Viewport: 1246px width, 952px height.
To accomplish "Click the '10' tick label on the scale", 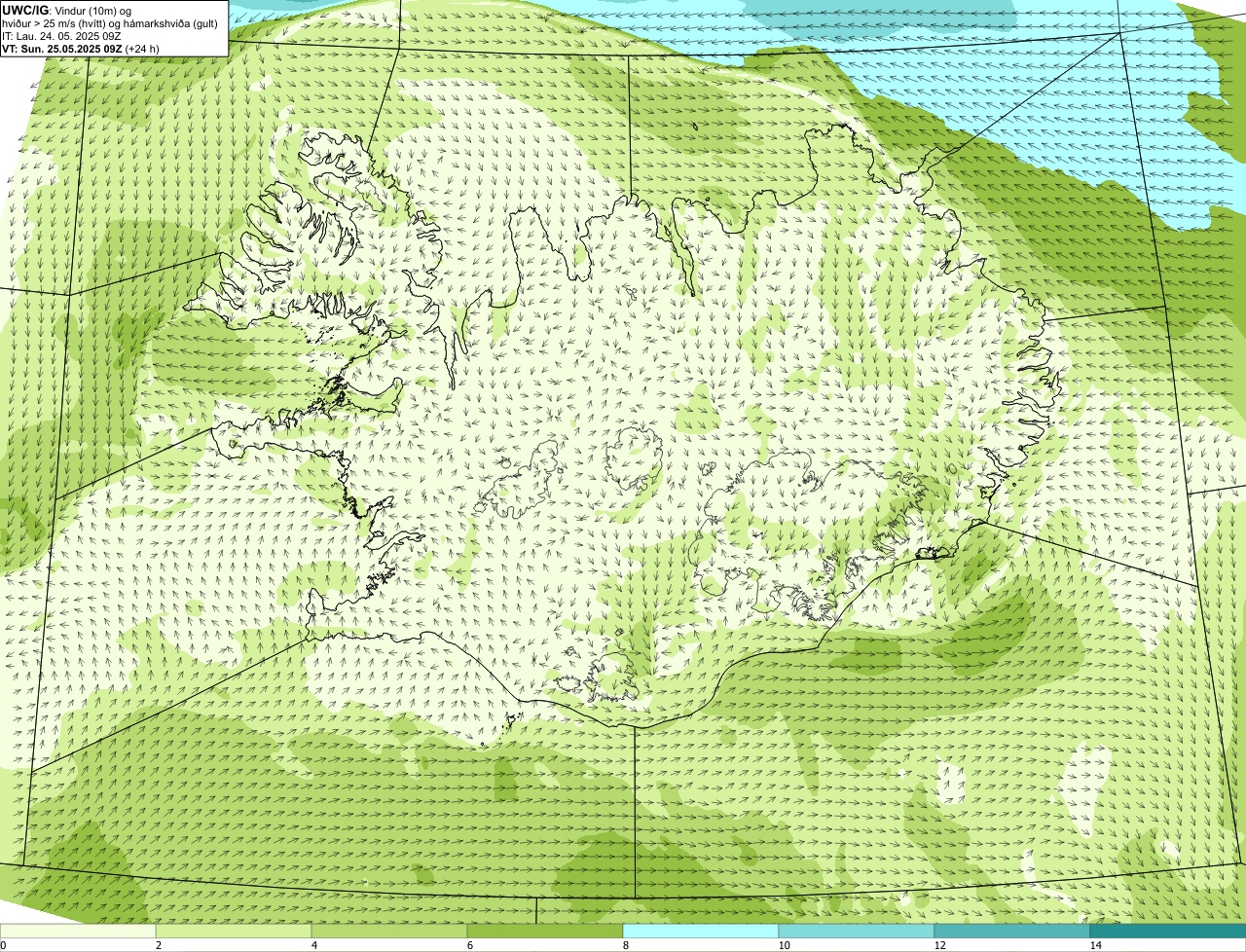I will [x=784, y=945].
